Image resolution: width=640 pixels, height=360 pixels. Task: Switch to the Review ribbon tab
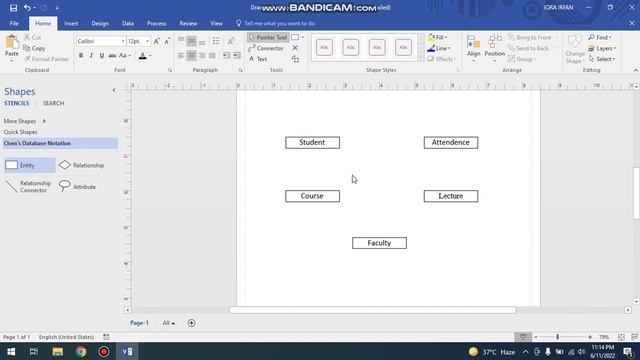pos(188,24)
